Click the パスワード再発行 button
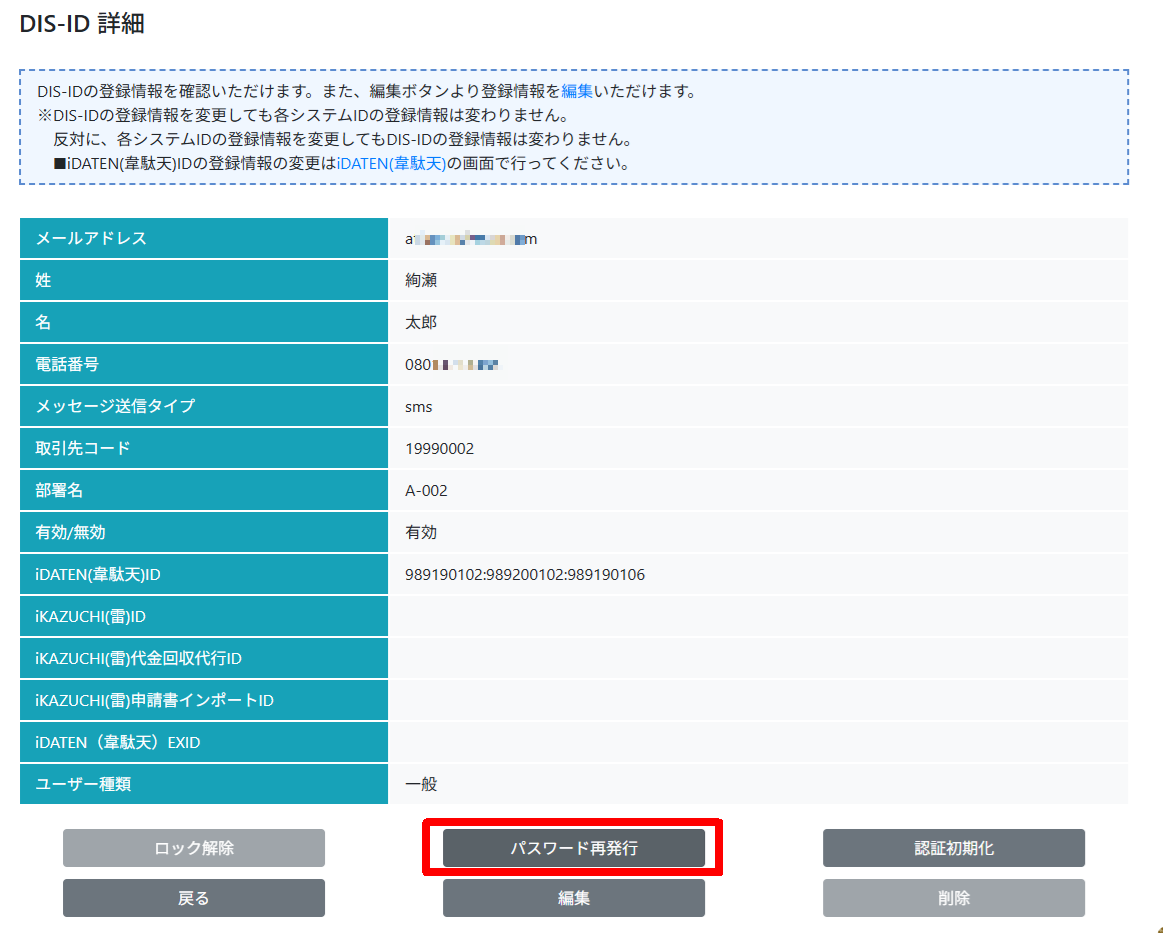The height and width of the screenshot is (933, 1163). coord(573,848)
